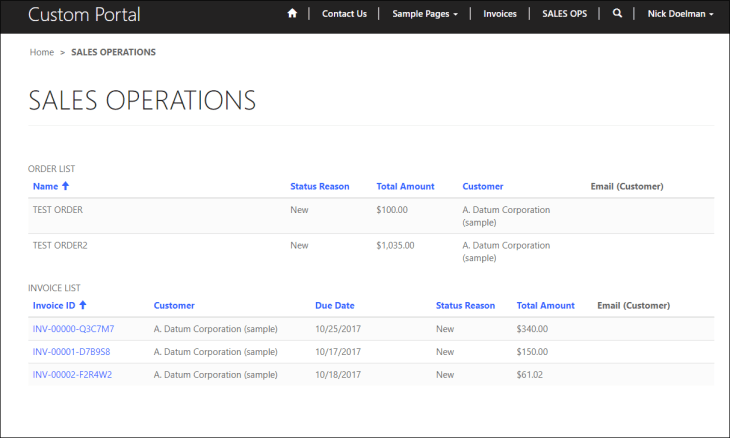Open invoice INV-00000-Q3C7M7
Image resolution: width=730 pixels, height=438 pixels.
coord(73,328)
